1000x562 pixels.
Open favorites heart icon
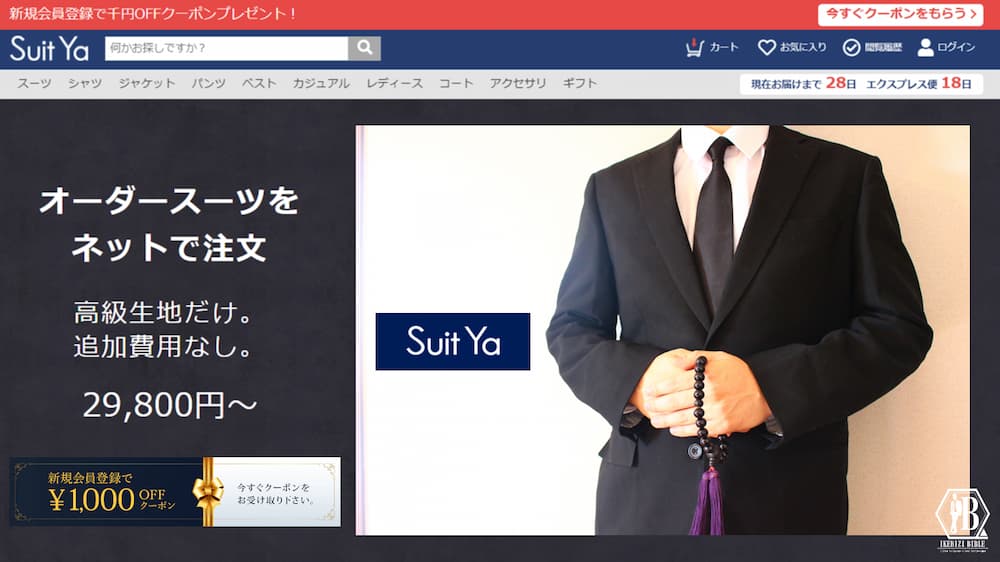click(x=767, y=47)
